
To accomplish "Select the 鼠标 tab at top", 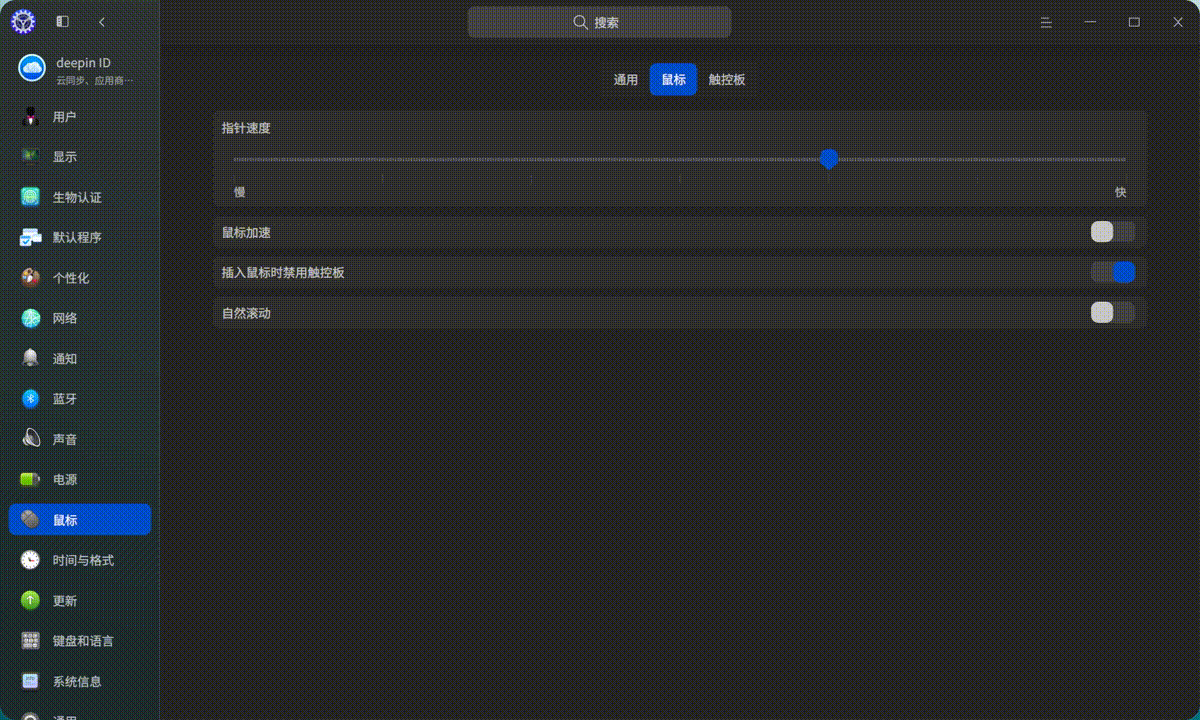I will (673, 80).
